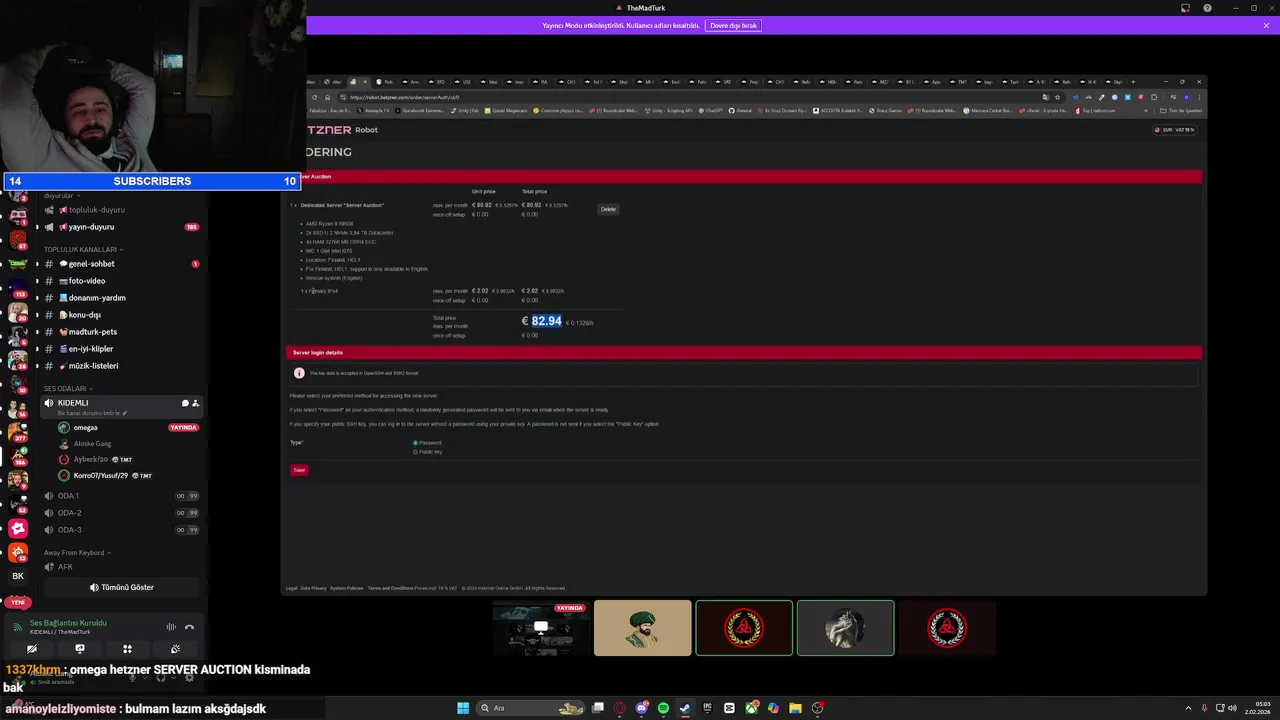
Task: Open Windows Start menu
Action: point(463,708)
